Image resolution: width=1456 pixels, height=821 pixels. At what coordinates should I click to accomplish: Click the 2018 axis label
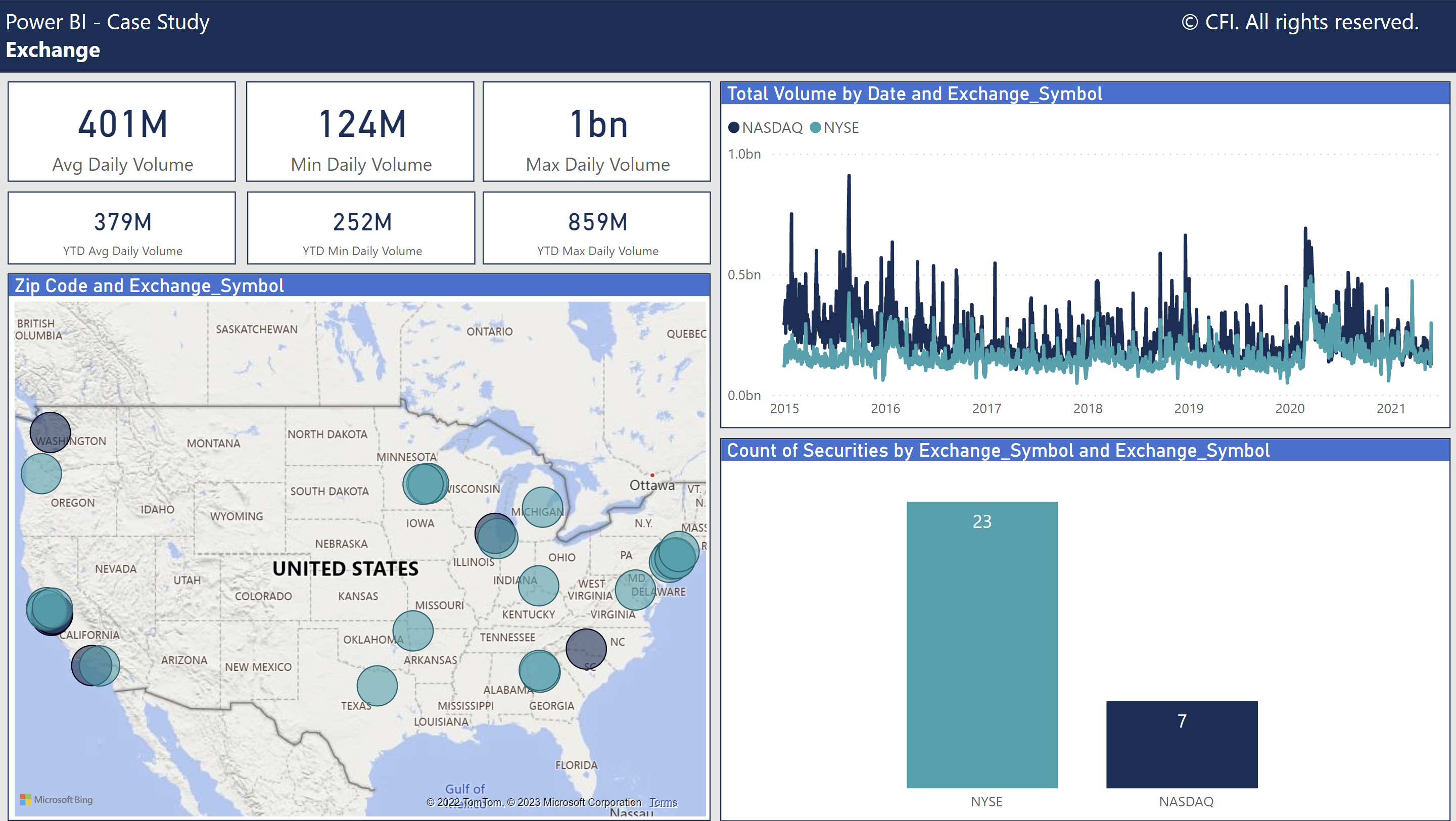1088,409
